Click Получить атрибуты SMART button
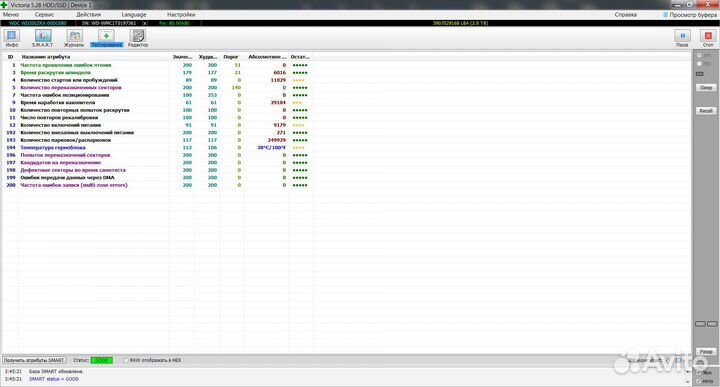720x387 pixels. pyautogui.click(x=34, y=360)
